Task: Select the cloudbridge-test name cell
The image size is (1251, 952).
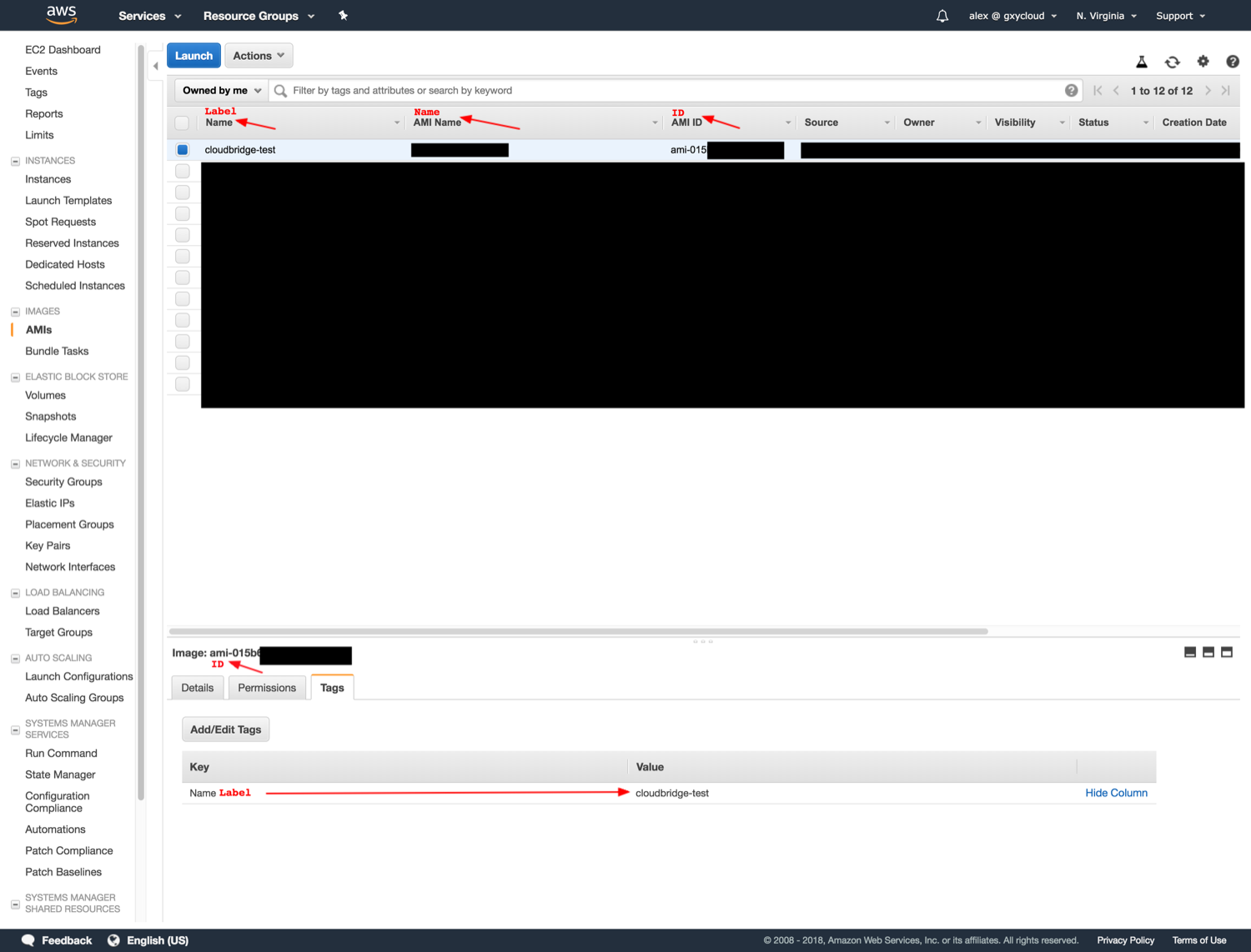Action: click(240, 150)
